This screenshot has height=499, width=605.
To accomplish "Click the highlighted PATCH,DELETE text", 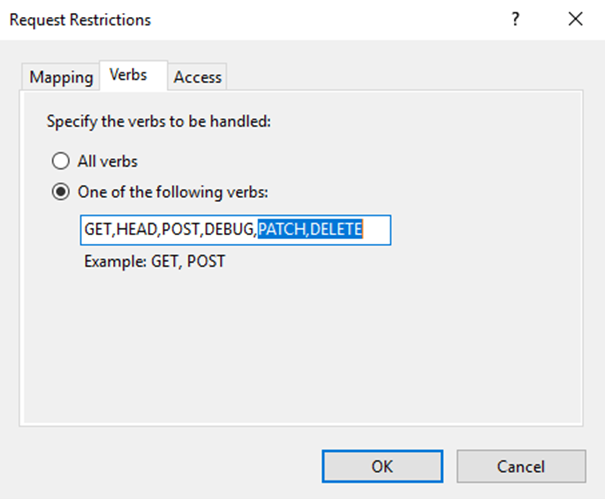I will click(x=309, y=230).
